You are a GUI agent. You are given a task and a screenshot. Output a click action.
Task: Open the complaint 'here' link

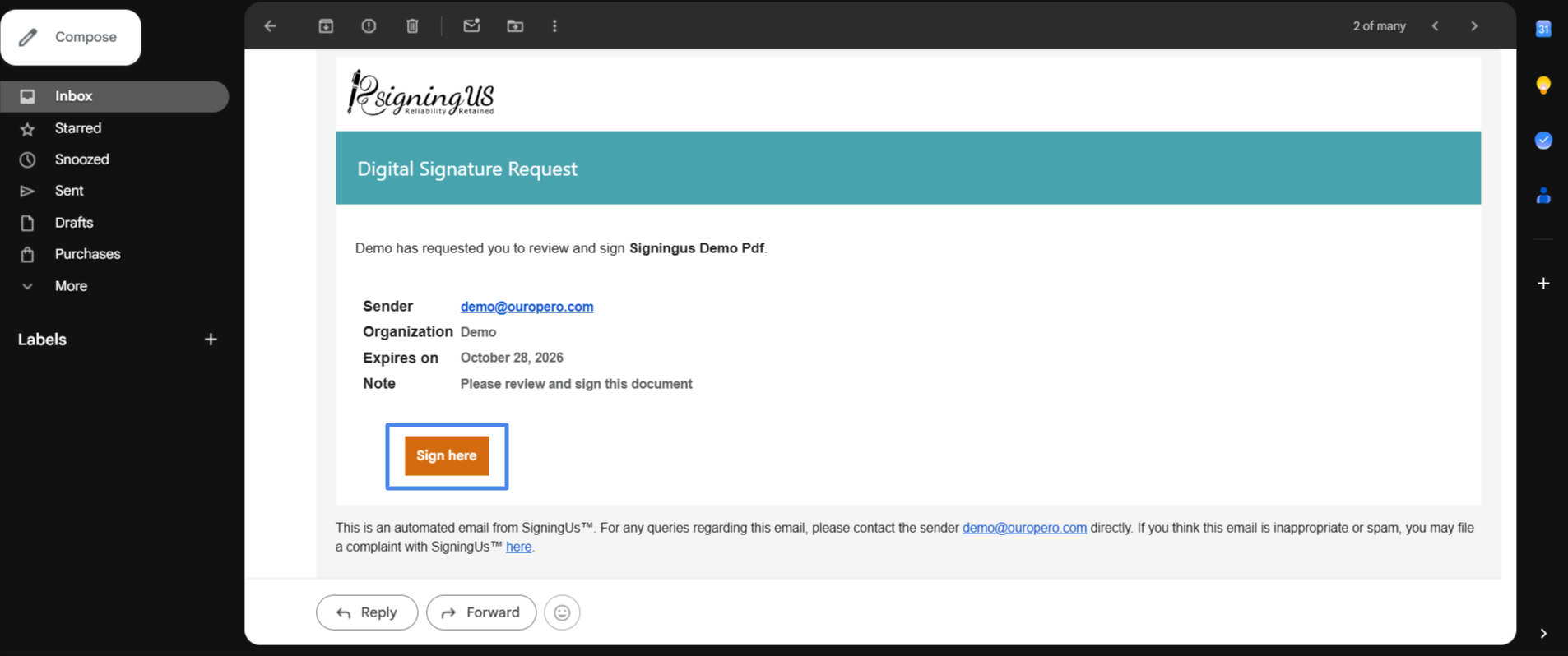click(x=518, y=547)
